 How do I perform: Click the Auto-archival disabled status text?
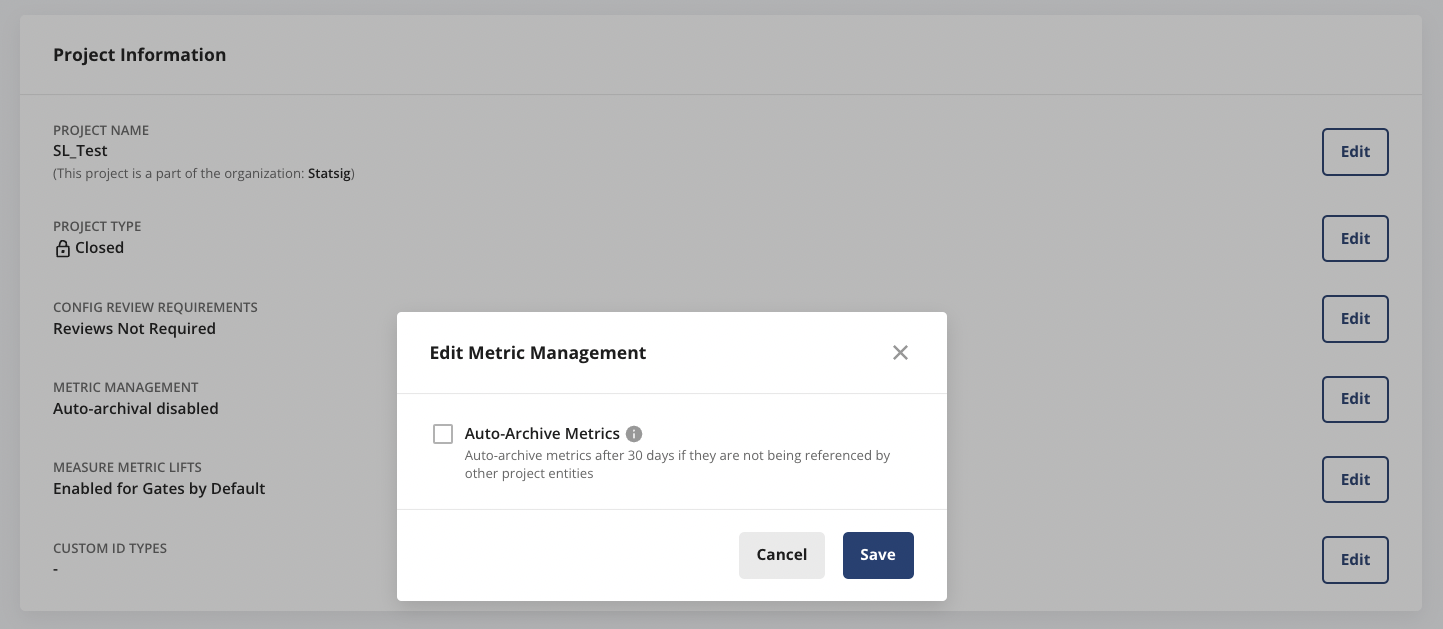point(135,408)
